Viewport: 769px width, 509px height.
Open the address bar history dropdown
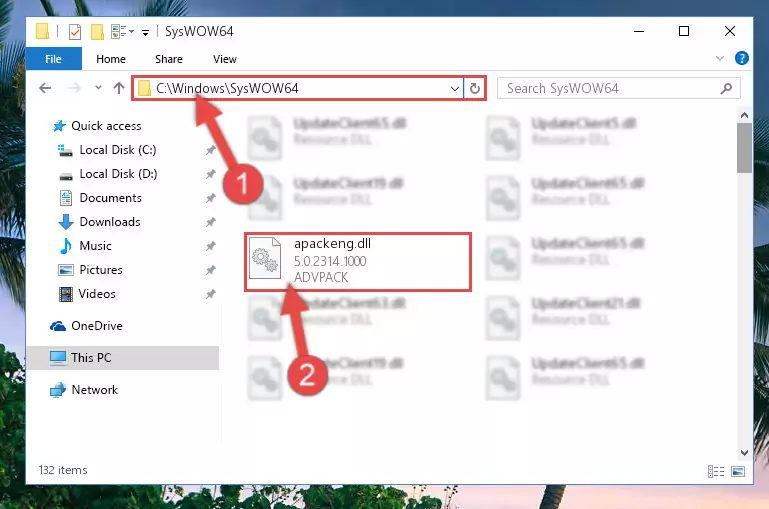tap(455, 89)
